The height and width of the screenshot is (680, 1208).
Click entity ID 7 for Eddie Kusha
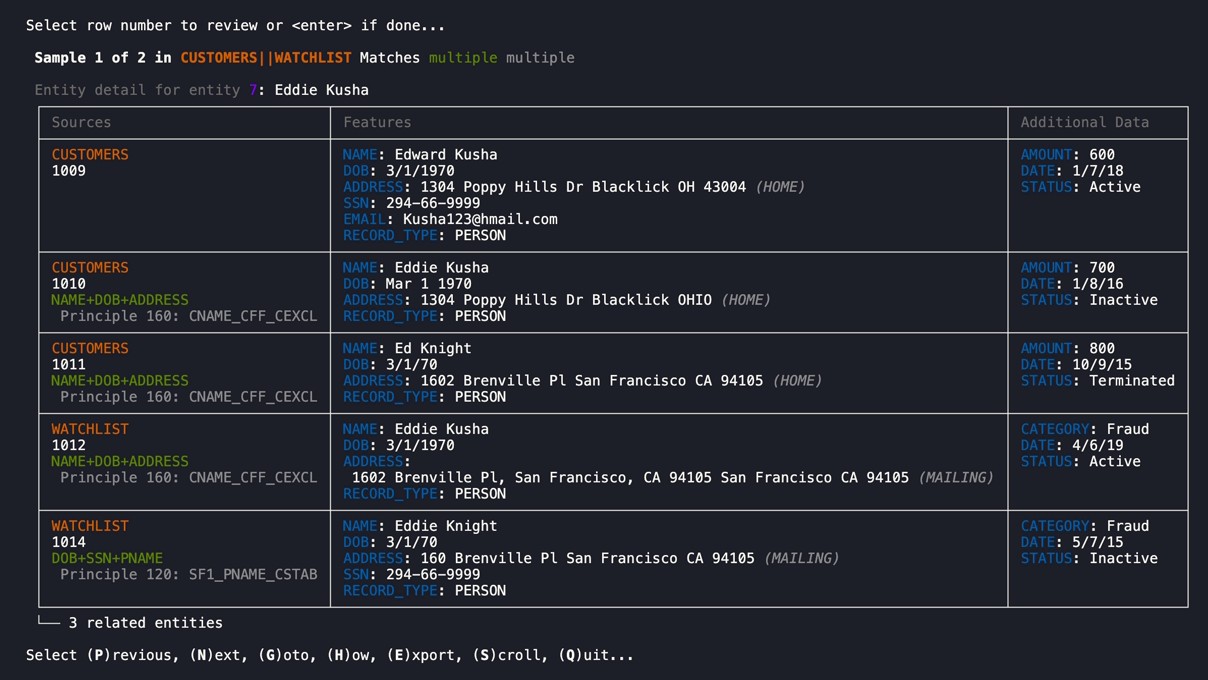pyautogui.click(x=253, y=90)
